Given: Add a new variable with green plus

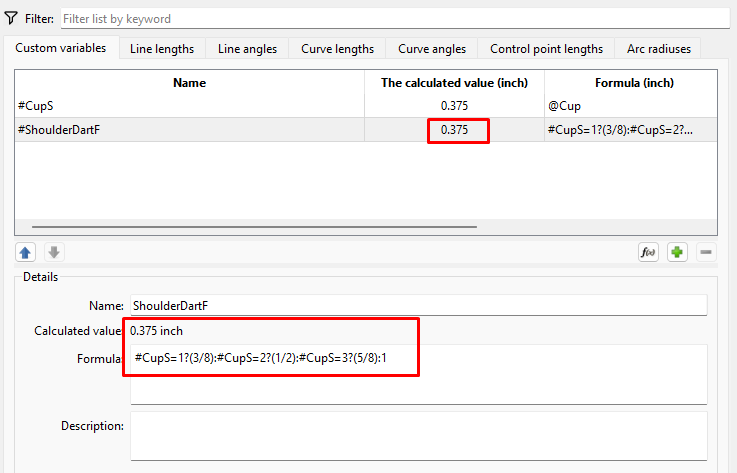Looking at the screenshot, I should click(x=677, y=253).
